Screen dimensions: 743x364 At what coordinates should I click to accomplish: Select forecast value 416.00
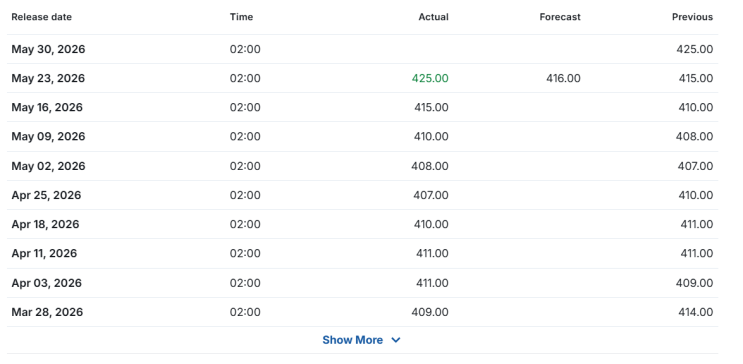(563, 78)
